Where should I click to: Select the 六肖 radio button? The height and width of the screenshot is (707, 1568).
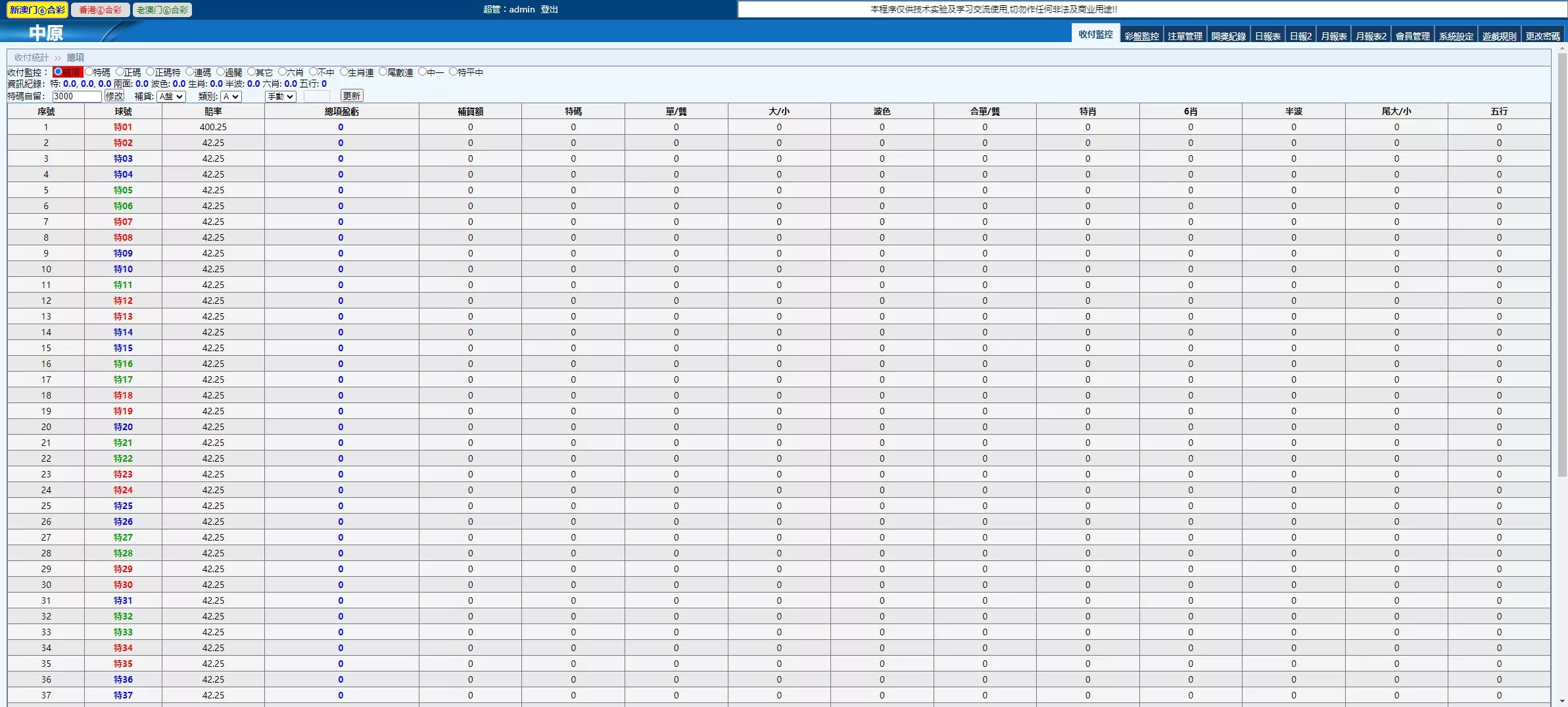tap(282, 72)
